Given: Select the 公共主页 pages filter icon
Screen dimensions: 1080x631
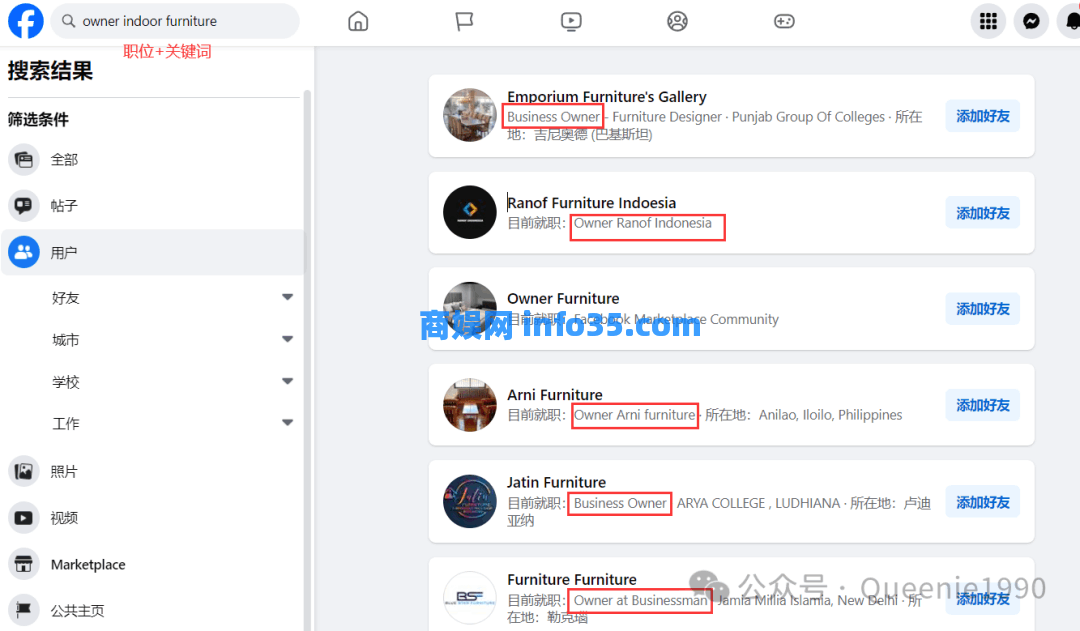Looking at the screenshot, I should (23, 610).
